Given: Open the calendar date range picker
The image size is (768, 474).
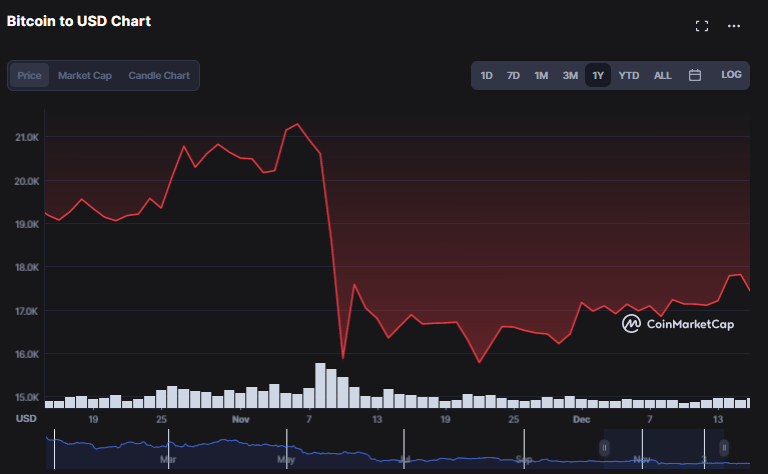Looking at the screenshot, I should (695, 75).
